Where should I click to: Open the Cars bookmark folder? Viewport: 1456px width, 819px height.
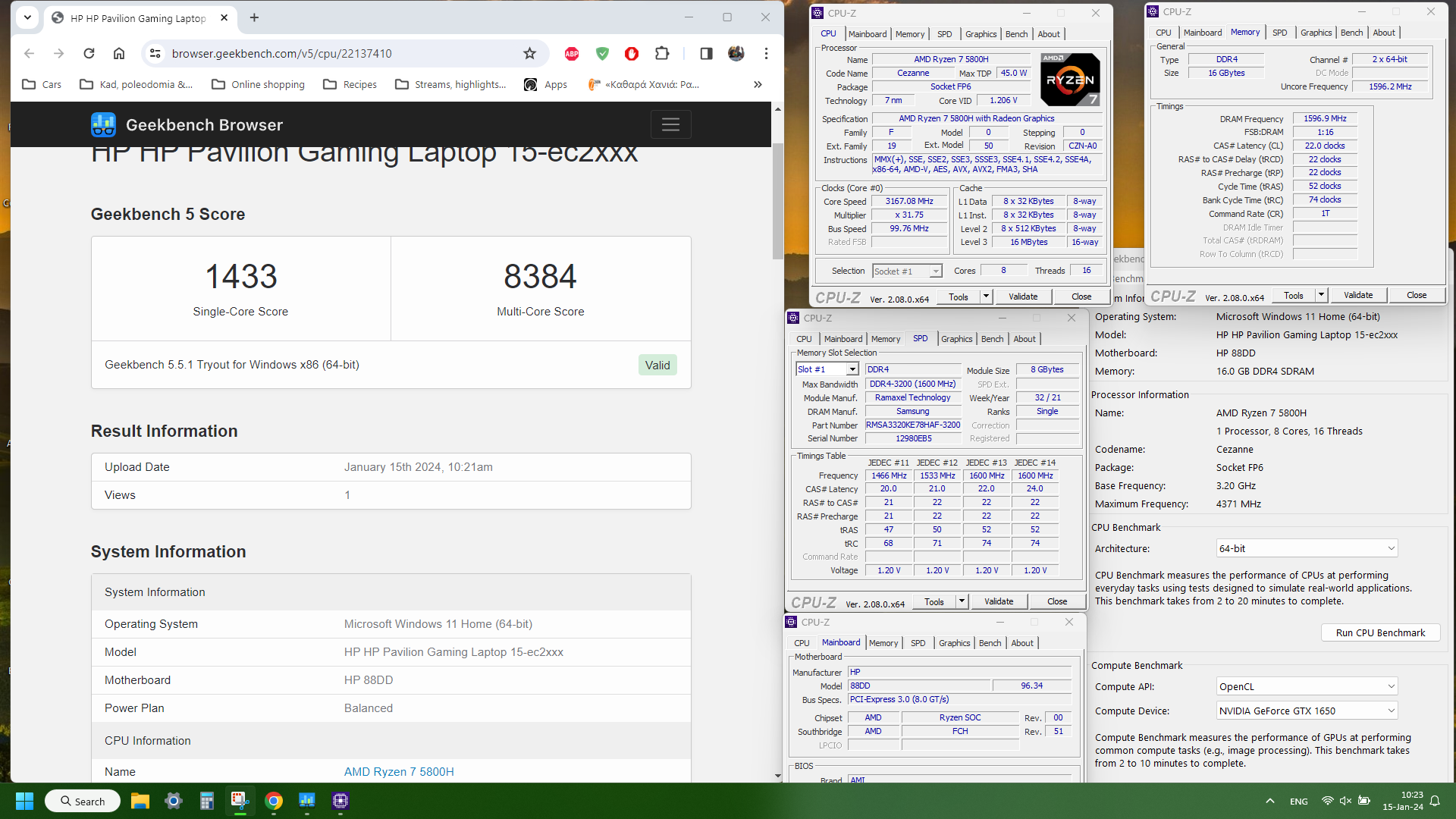[42, 84]
